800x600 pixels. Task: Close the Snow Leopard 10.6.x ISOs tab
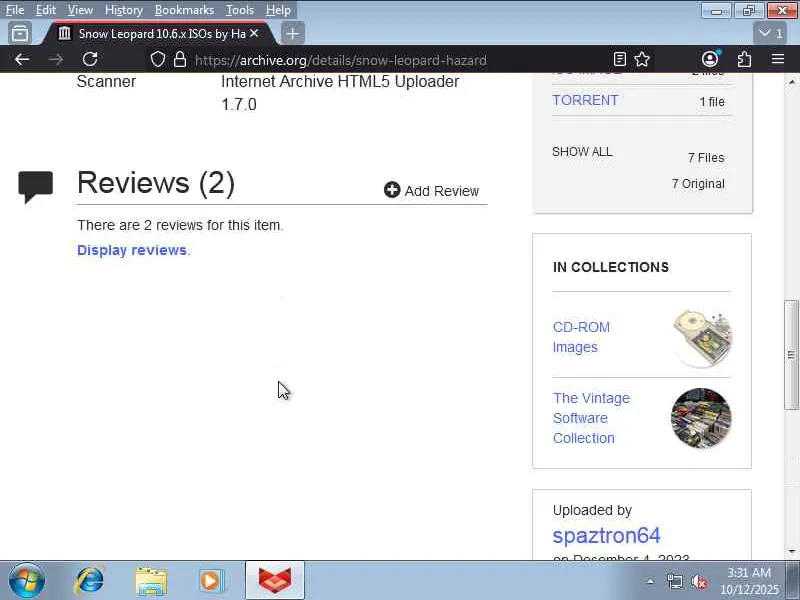[x=254, y=34]
